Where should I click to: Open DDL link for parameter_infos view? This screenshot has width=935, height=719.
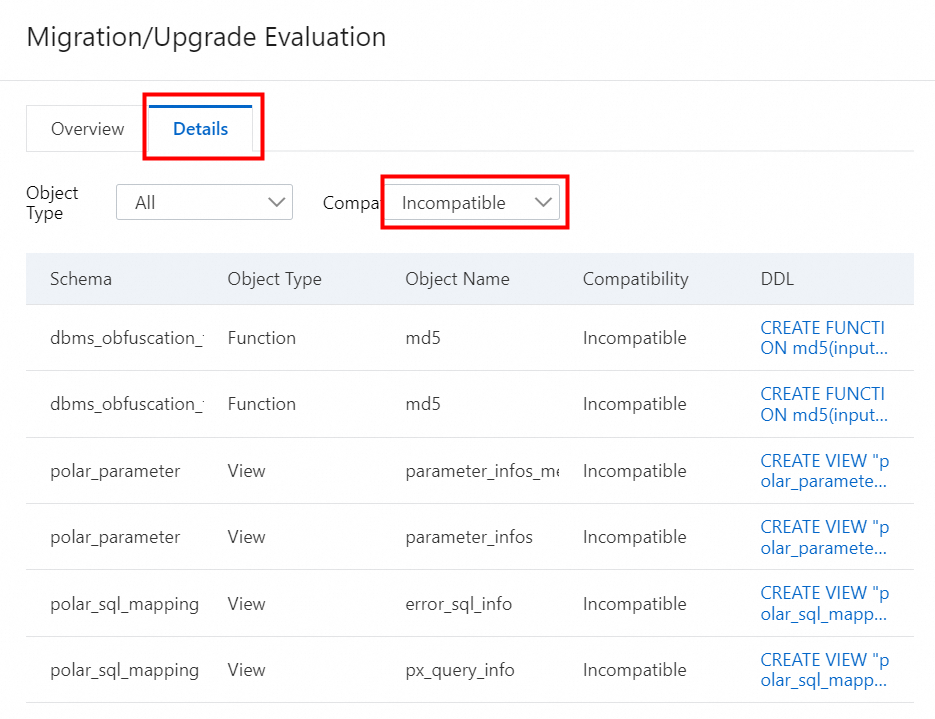pos(824,537)
